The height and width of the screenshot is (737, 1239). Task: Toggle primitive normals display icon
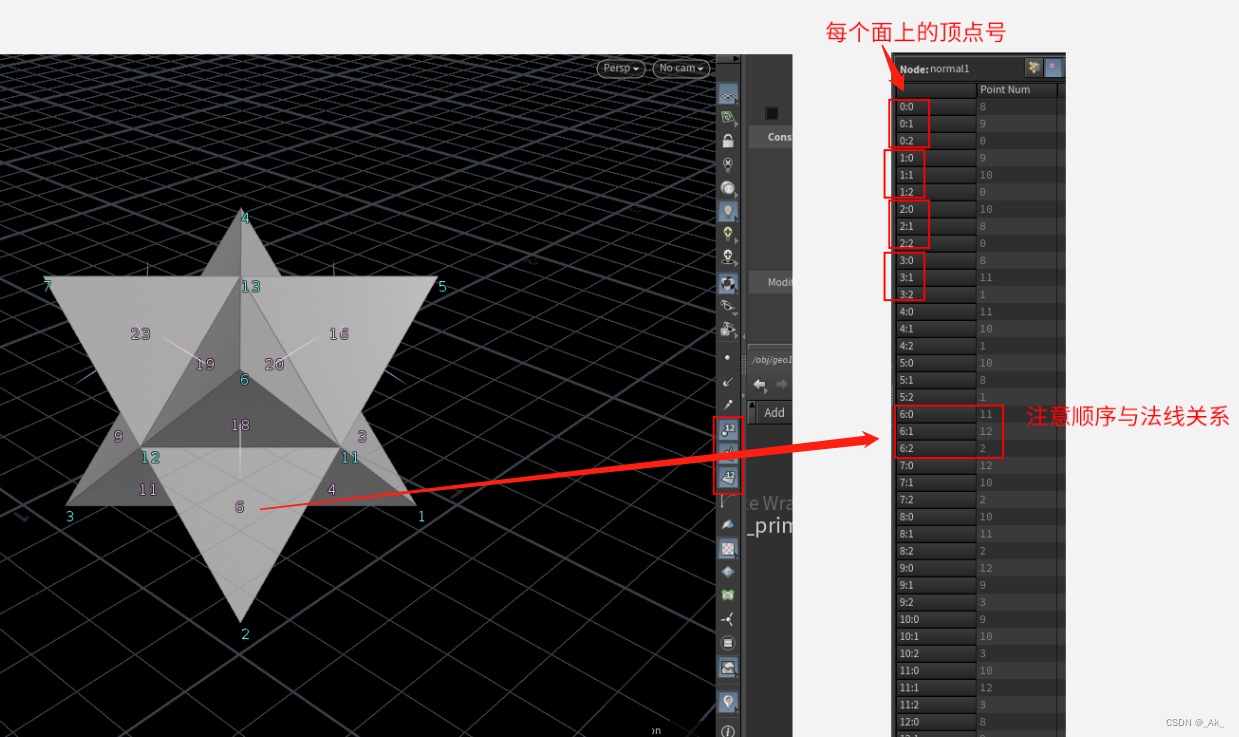click(728, 454)
